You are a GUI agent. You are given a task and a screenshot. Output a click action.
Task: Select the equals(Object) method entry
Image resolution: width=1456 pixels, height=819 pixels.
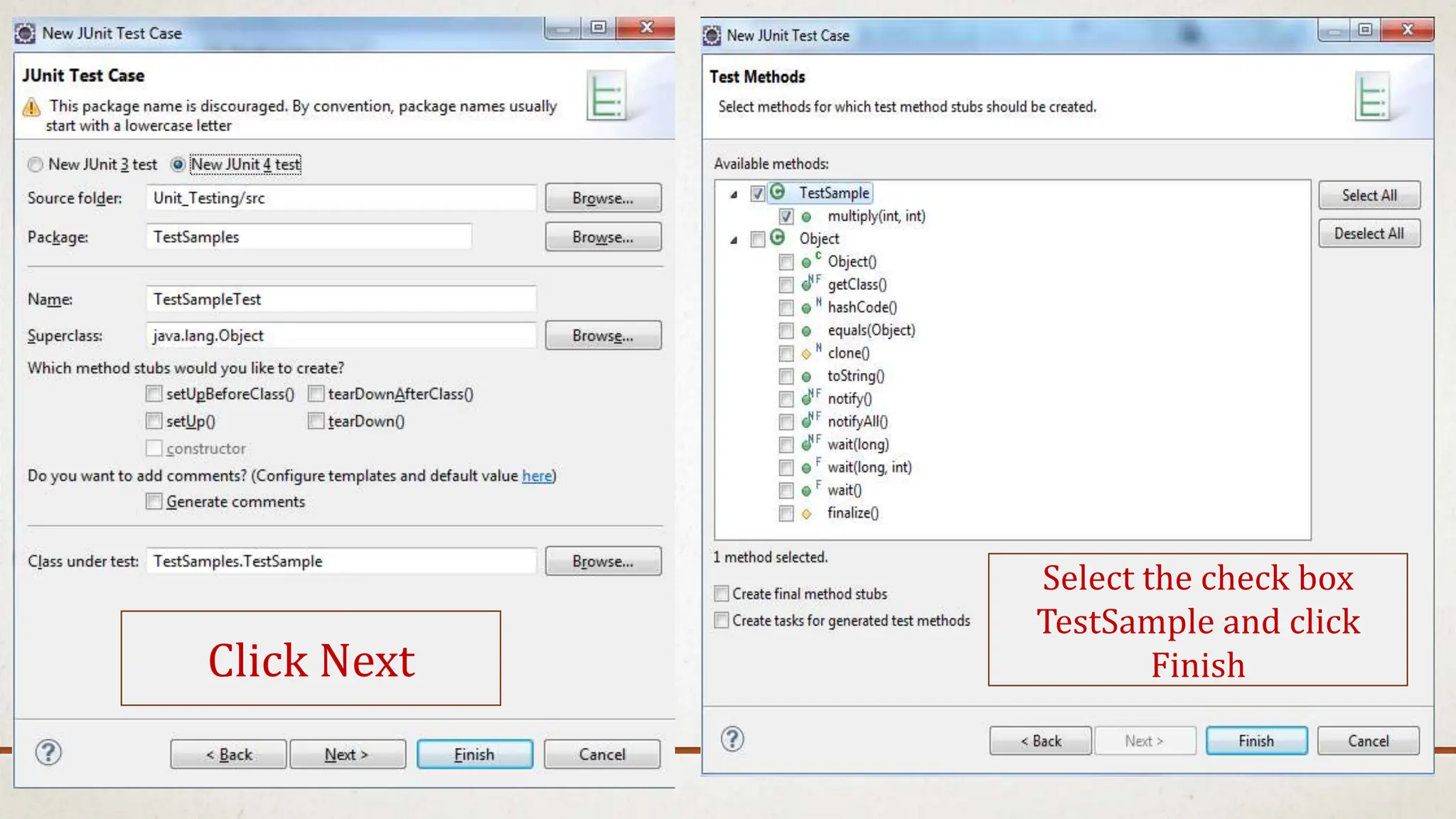coord(871,331)
